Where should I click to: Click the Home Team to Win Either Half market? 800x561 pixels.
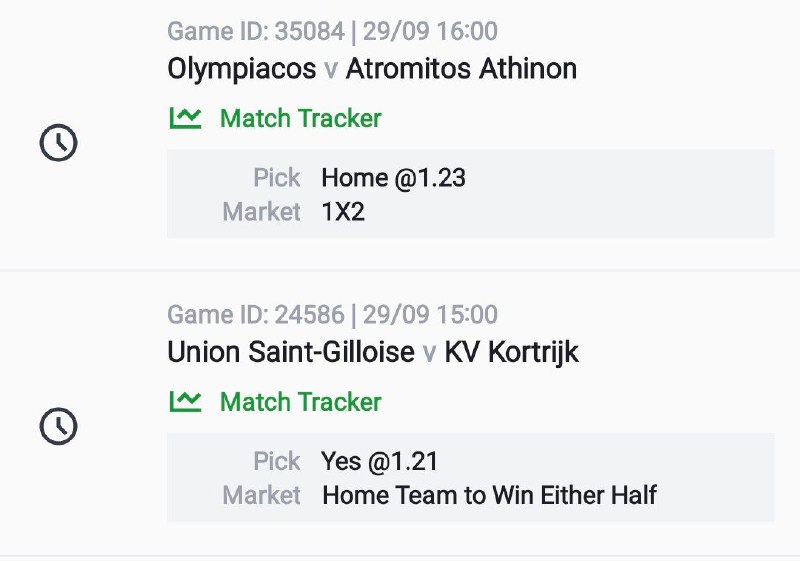489,495
